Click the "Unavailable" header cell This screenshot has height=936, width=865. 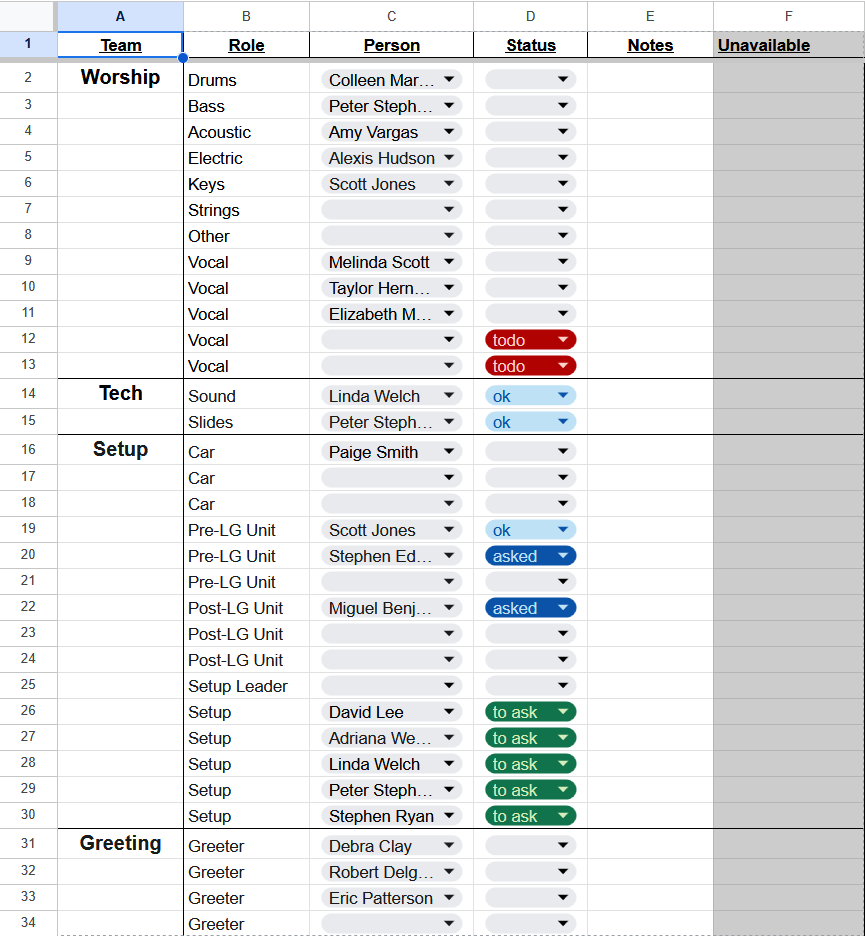[788, 44]
